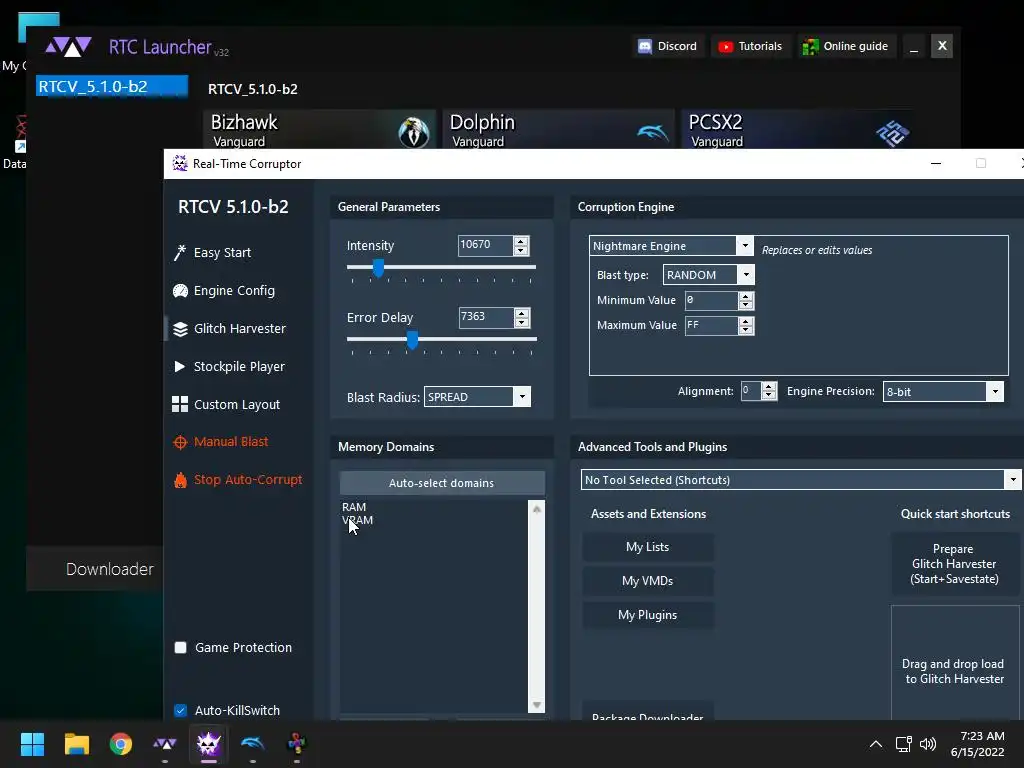Click the Error Delay value field
Screen dimensions: 1024x768
[486, 317]
